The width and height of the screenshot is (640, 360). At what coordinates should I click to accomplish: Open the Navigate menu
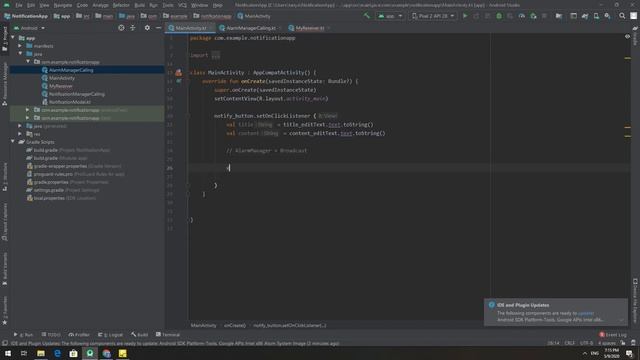click(63, 5)
